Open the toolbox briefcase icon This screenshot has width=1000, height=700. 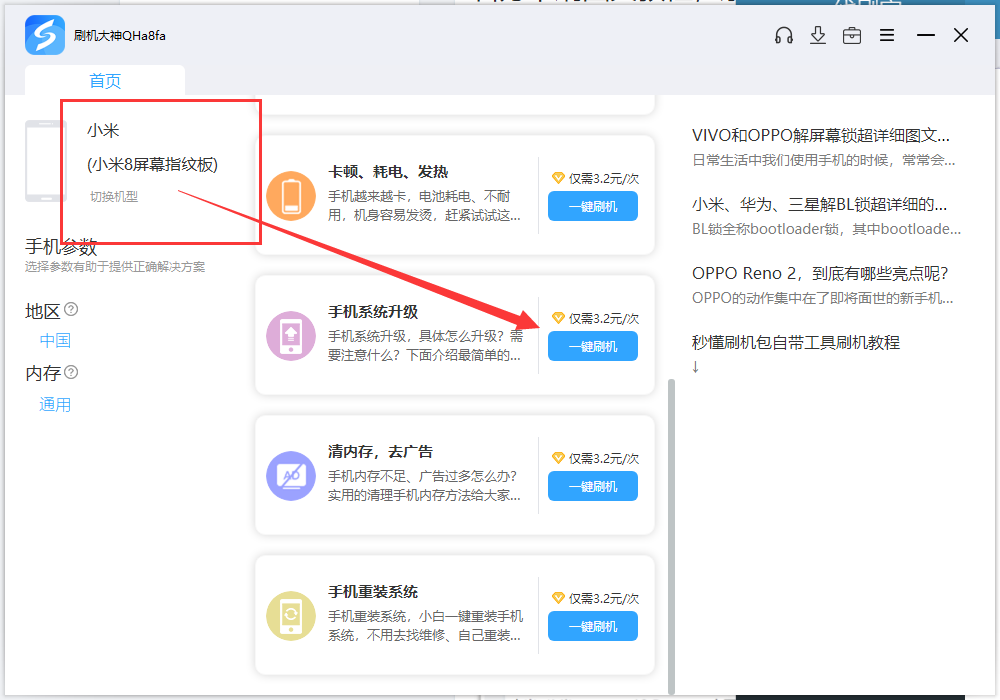pyautogui.click(x=852, y=34)
